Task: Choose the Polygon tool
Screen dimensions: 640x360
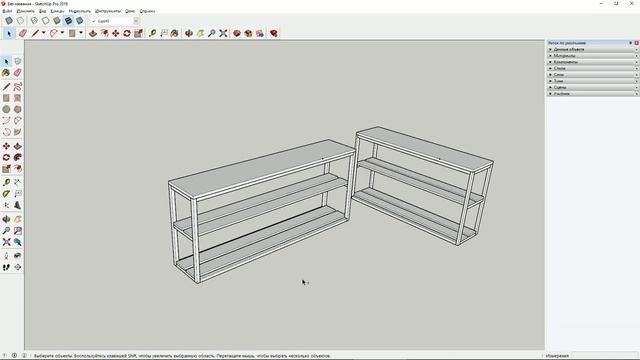Action: point(18,109)
